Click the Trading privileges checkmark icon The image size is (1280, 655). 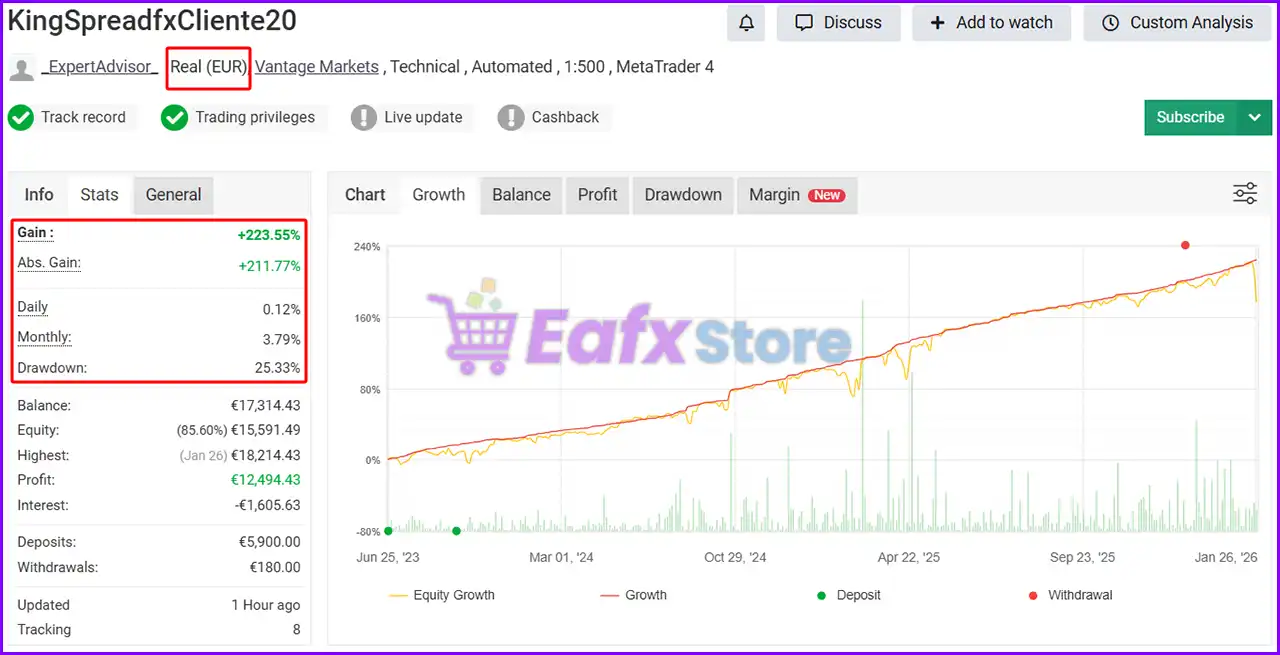click(x=175, y=117)
